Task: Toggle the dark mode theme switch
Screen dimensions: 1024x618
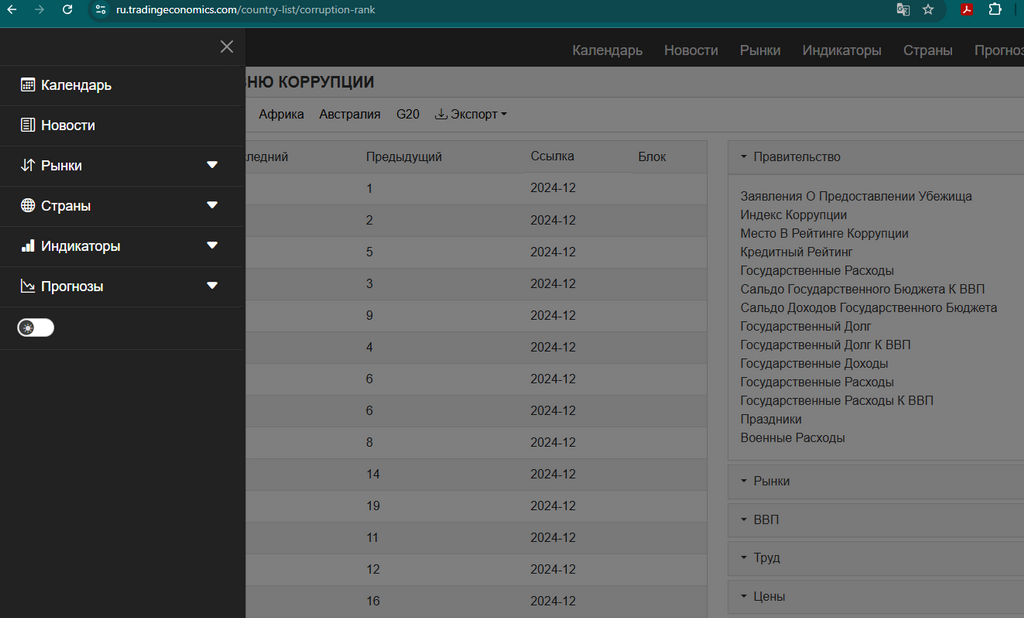Action: coord(36,327)
